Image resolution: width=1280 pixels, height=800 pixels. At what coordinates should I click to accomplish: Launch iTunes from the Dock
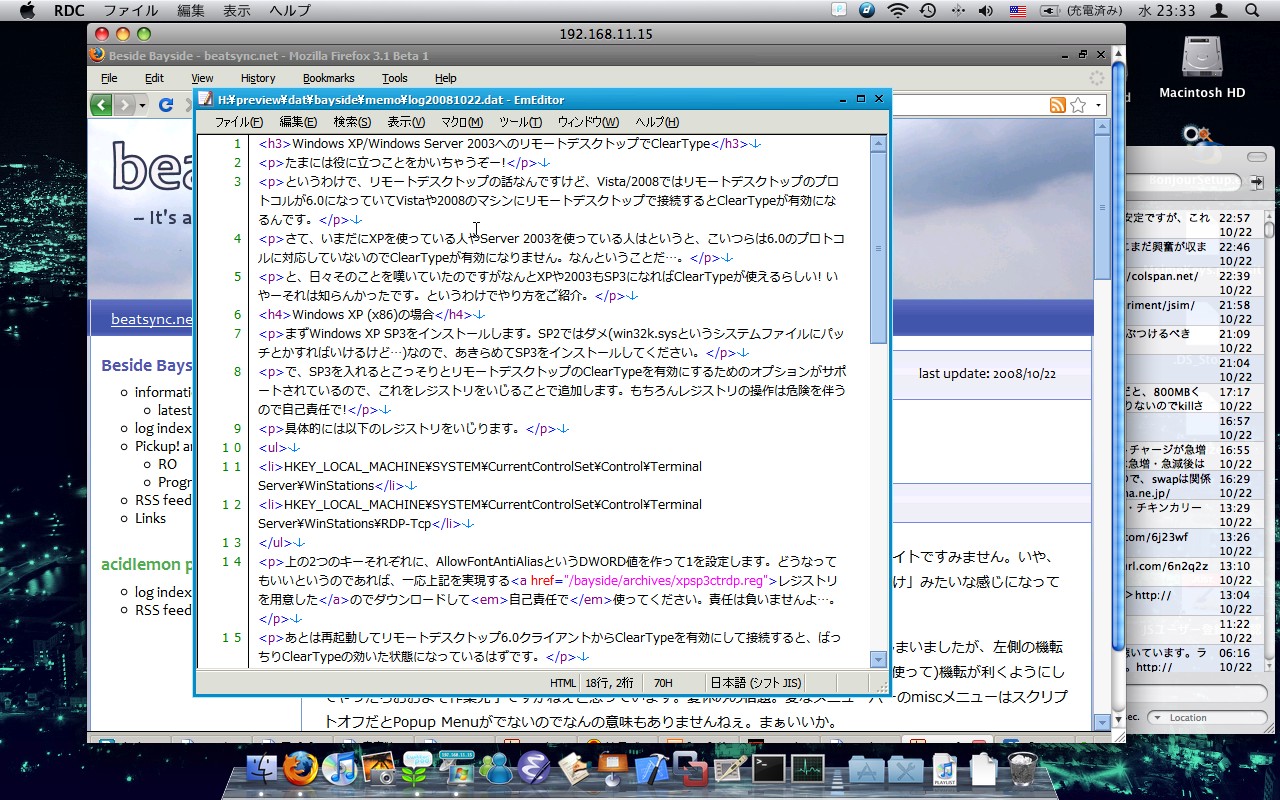click(x=340, y=768)
